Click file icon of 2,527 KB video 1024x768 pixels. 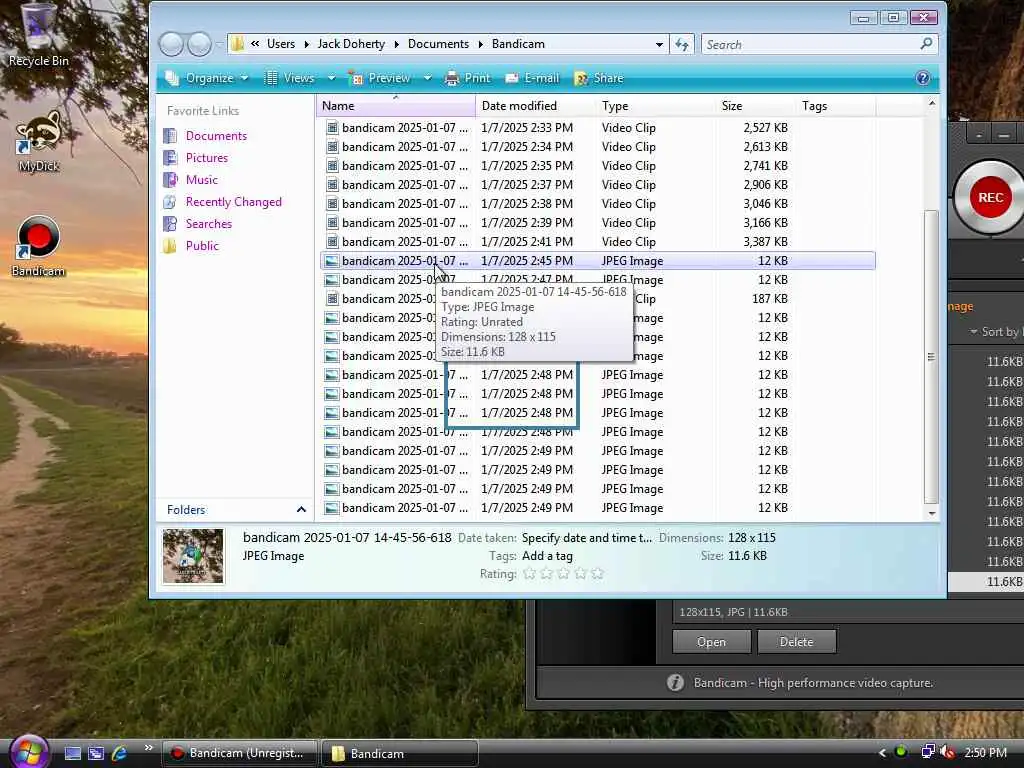[x=332, y=128]
